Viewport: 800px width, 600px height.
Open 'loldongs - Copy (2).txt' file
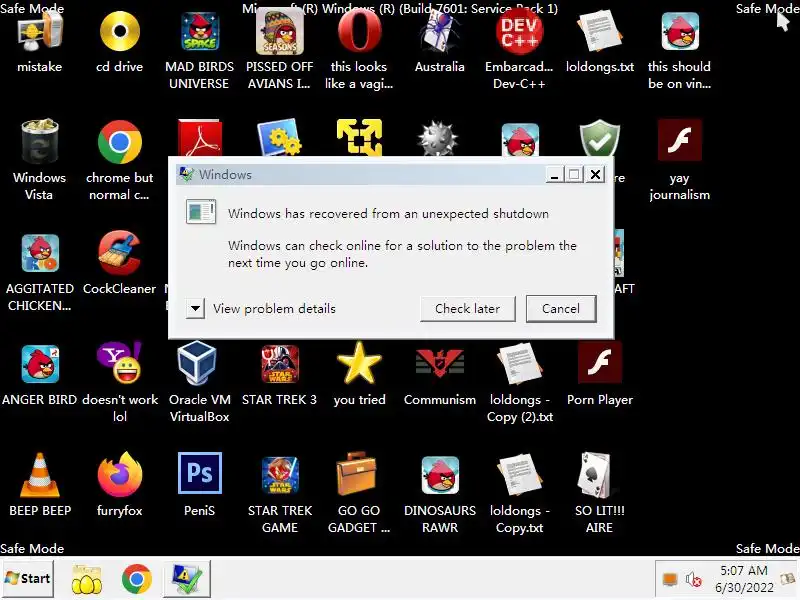click(x=519, y=363)
